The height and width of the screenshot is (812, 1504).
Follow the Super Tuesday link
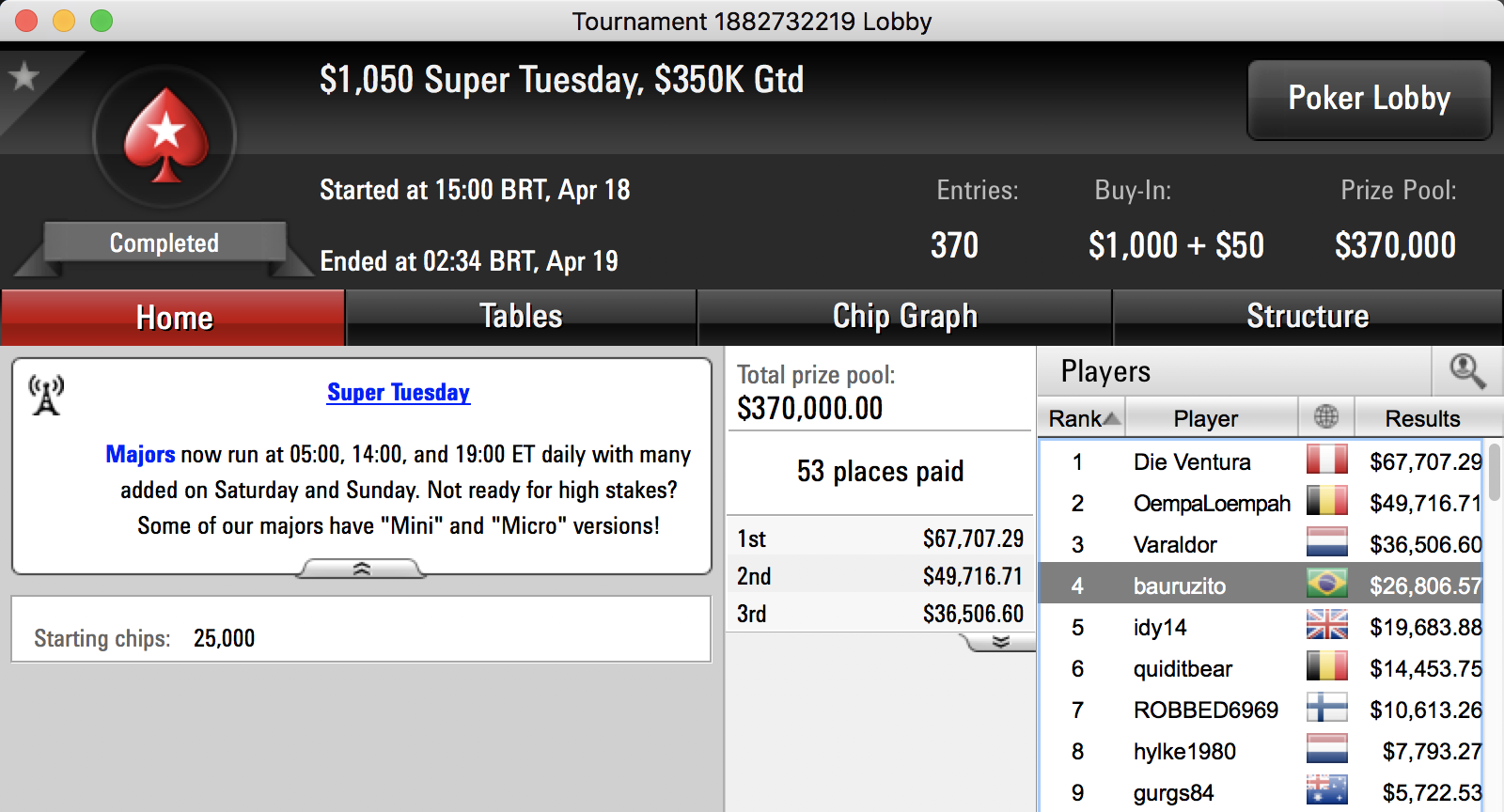click(x=399, y=393)
